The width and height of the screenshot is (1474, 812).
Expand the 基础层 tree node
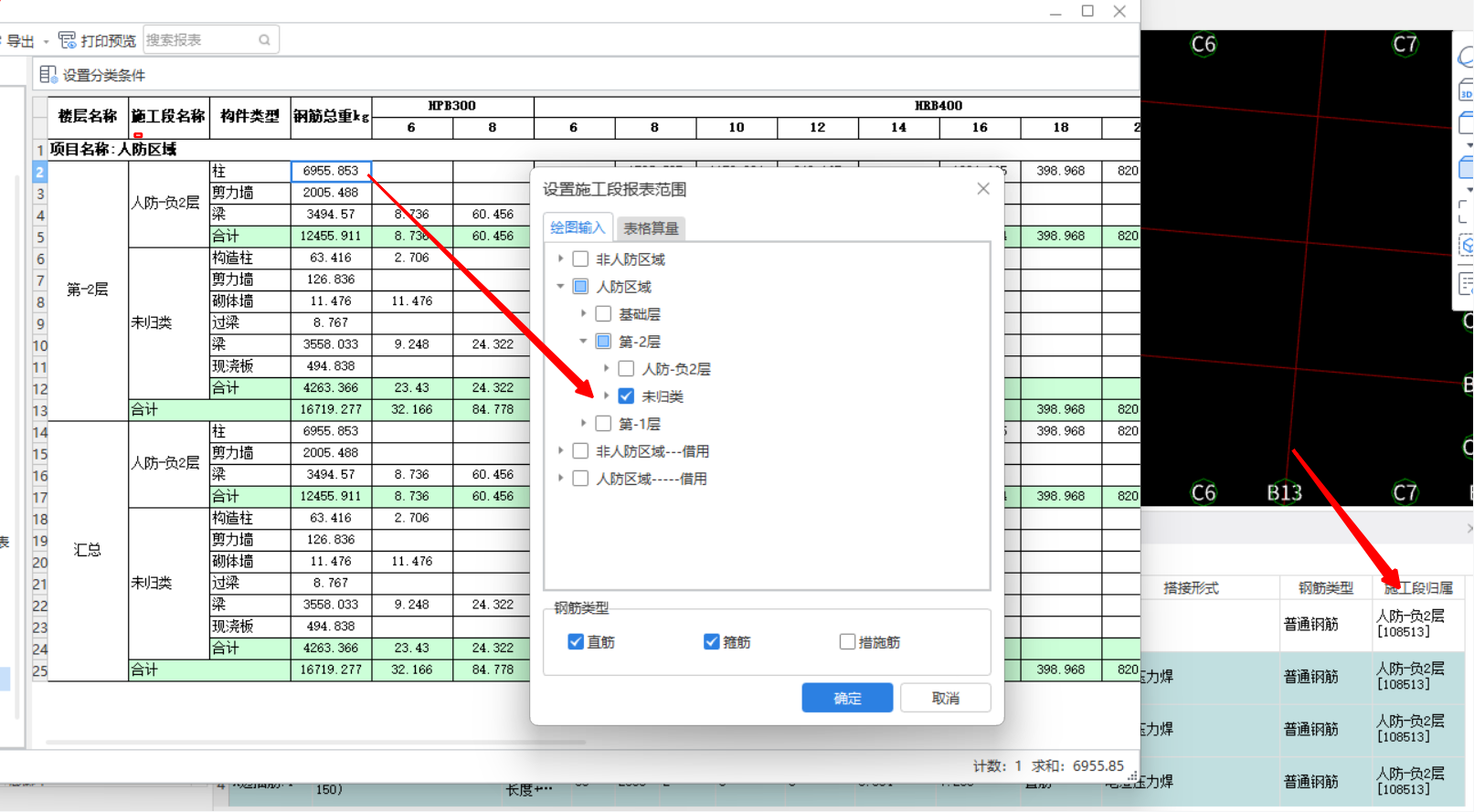583,314
